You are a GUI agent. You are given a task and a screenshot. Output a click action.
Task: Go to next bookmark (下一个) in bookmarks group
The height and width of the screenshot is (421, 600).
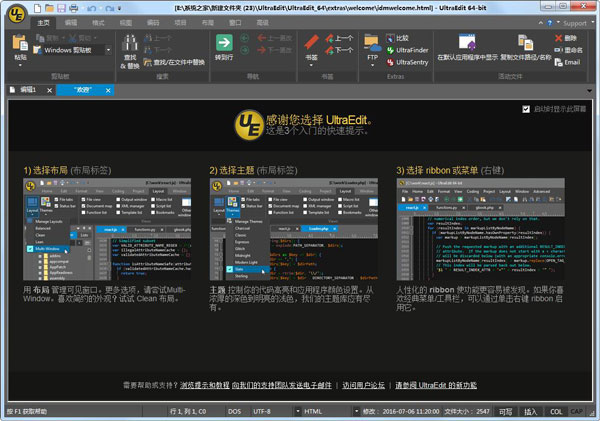(x=339, y=50)
